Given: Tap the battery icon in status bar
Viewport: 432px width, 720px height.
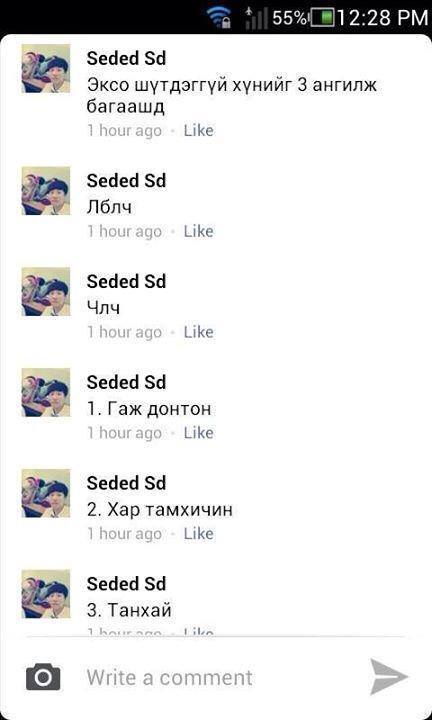Looking at the screenshot, I should click(x=323, y=17).
